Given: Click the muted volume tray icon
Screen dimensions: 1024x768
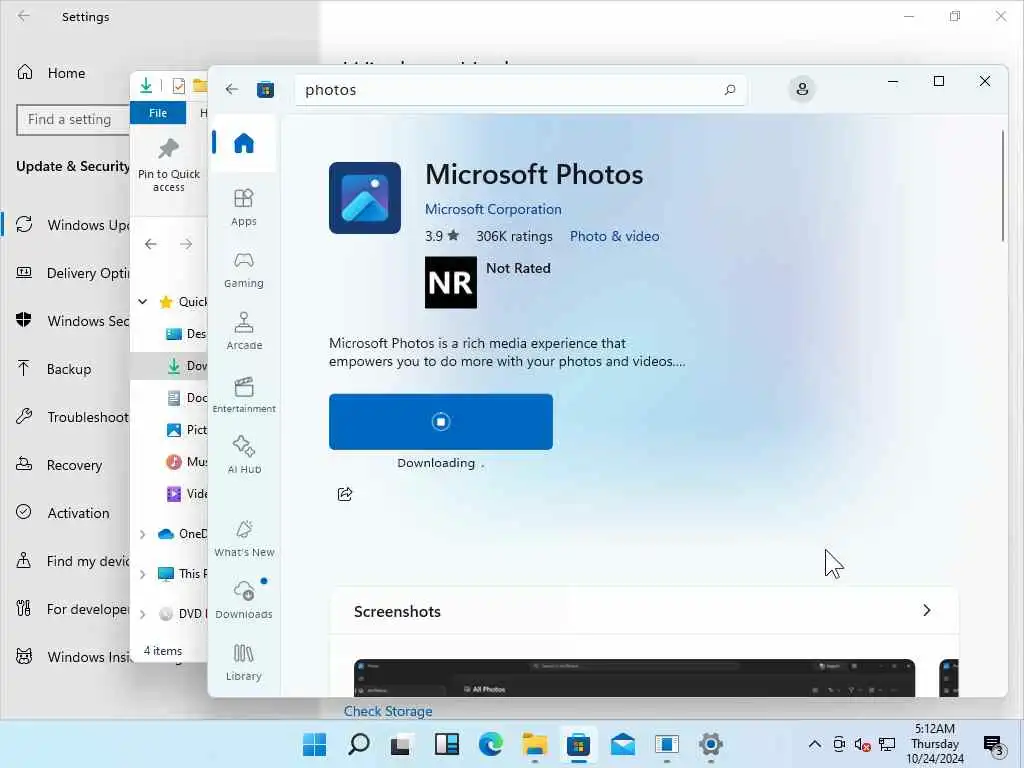Looking at the screenshot, I should [862, 744].
